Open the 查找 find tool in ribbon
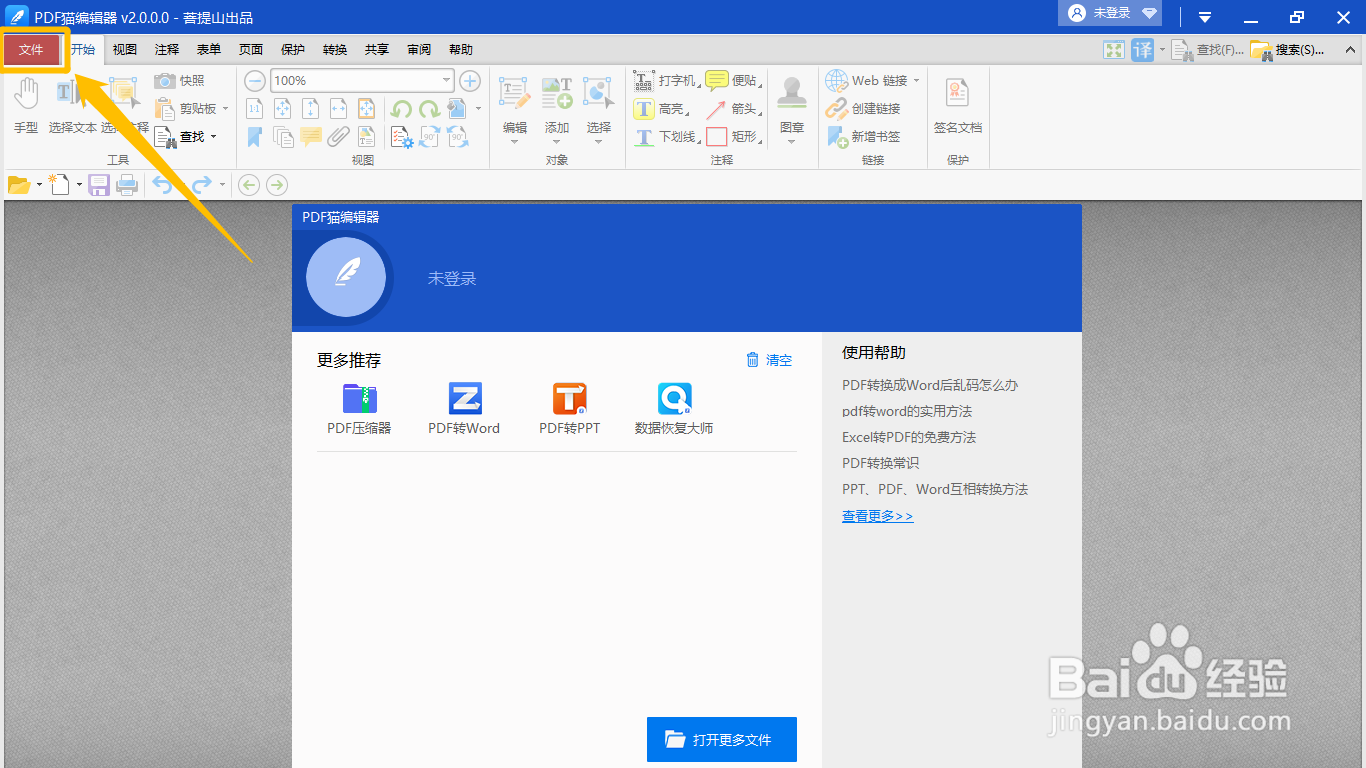 (x=186, y=136)
